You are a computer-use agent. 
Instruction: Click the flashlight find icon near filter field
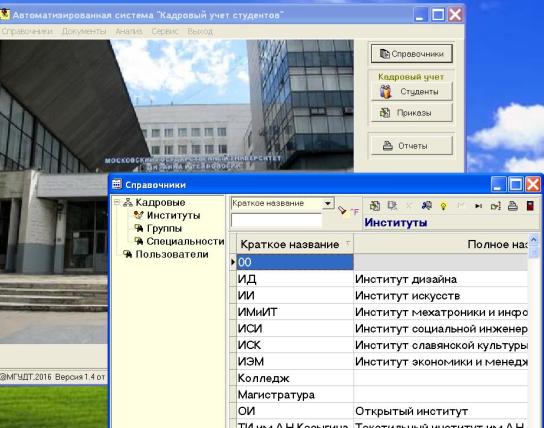pyautogui.click(x=342, y=210)
